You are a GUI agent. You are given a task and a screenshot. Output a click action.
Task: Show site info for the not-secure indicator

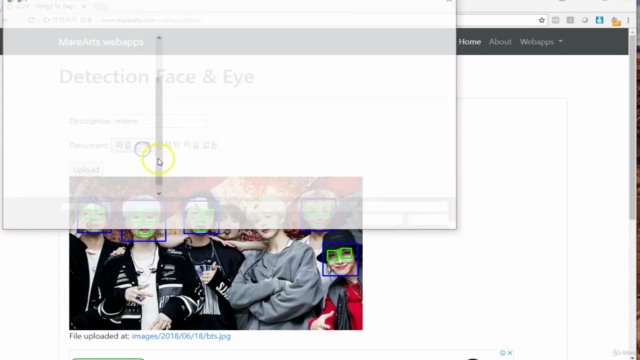[x=68, y=20]
